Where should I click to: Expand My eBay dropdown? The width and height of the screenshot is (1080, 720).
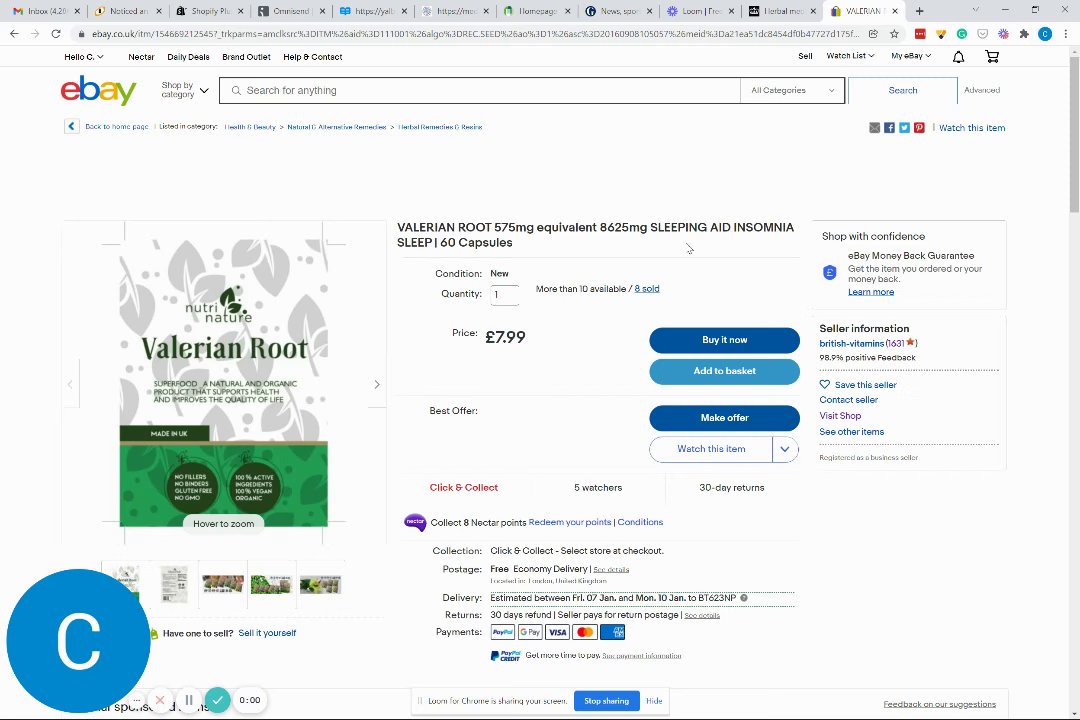pyautogui.click(x=911, y=56)
